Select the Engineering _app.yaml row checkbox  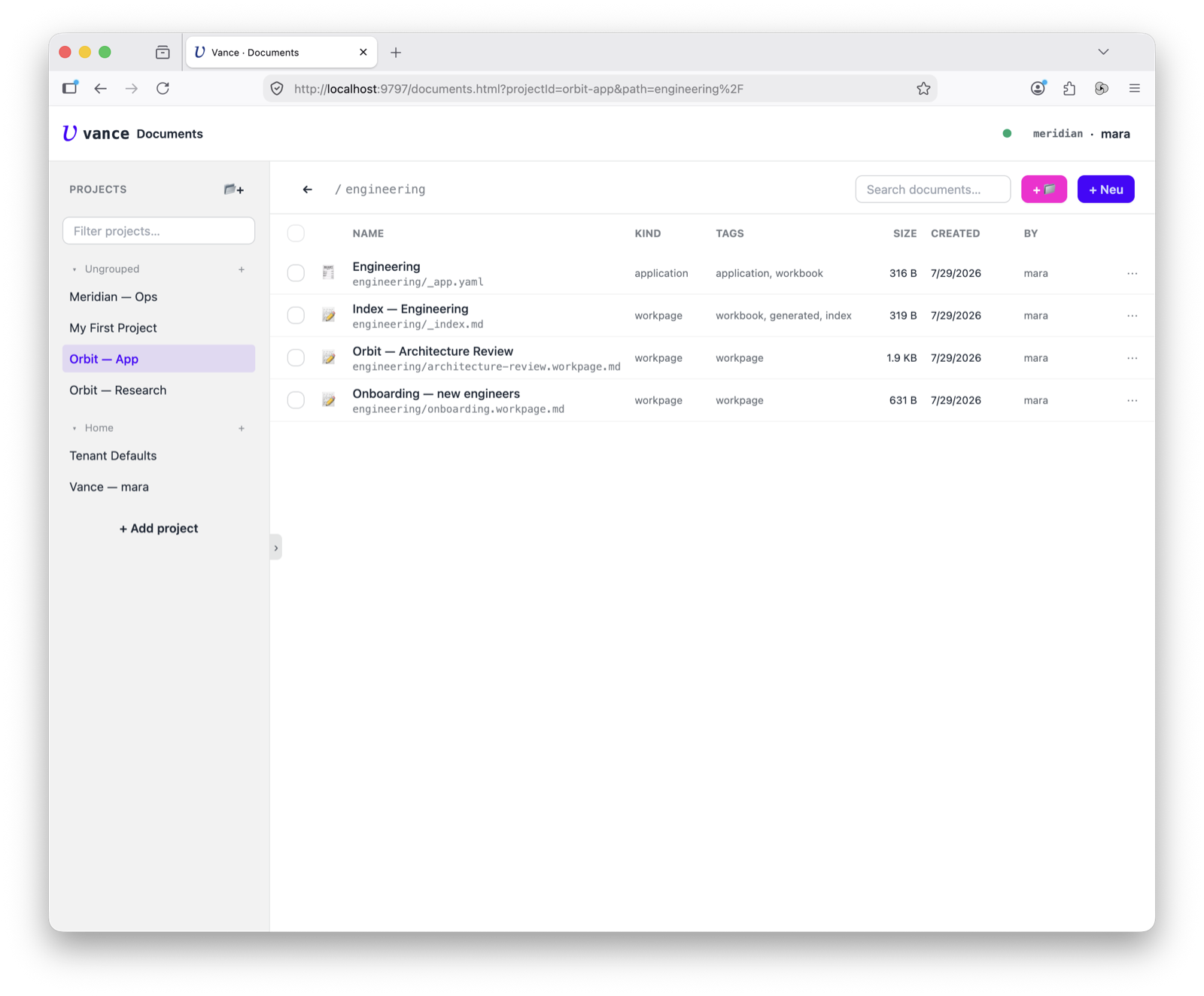coord(296,273)
